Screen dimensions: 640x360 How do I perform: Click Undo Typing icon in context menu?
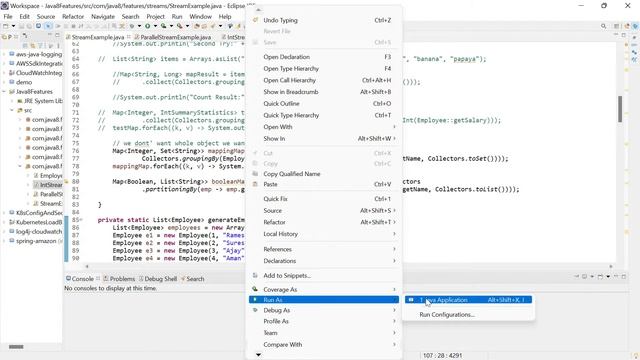(256, 20)
